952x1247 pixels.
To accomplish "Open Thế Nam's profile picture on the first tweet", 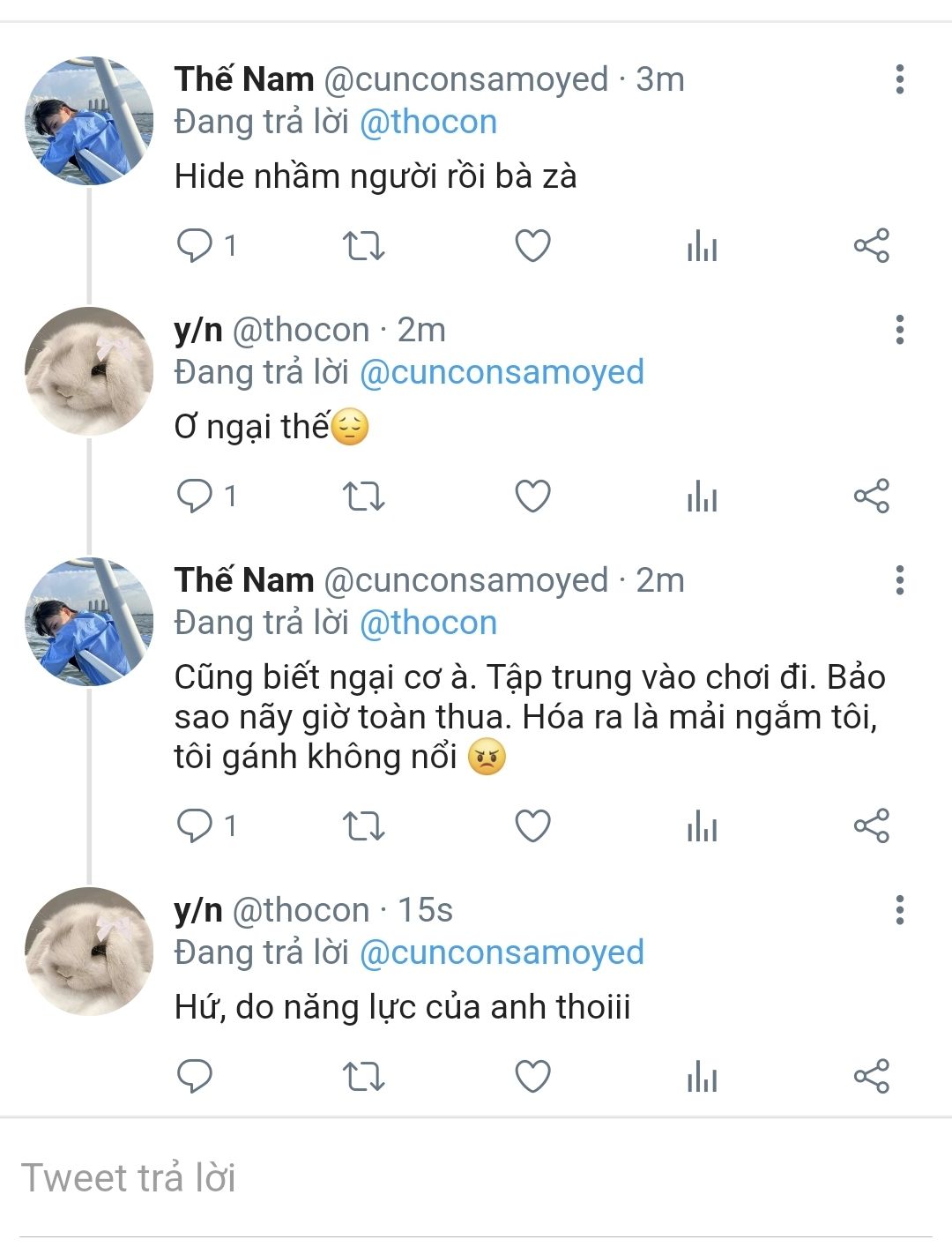I will (89, 121).
